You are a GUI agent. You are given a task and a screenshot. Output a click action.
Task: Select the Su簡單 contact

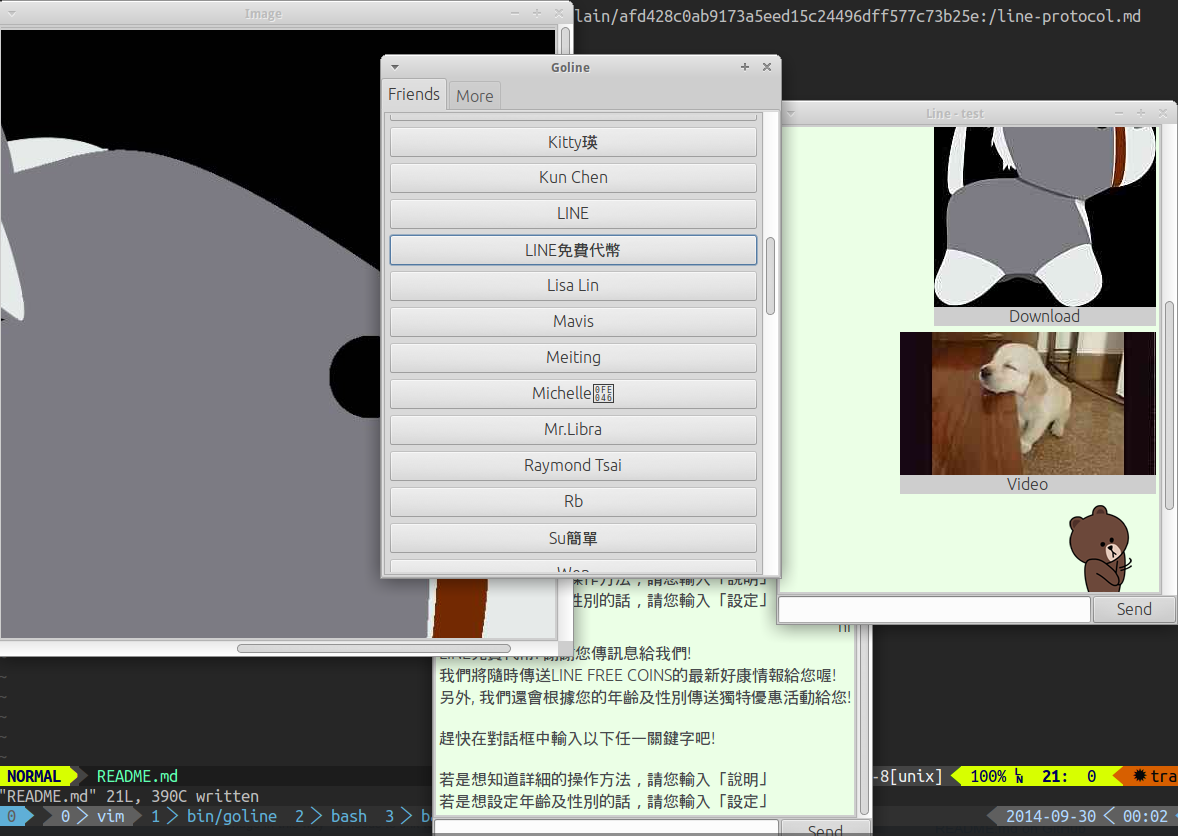(573, 538)
